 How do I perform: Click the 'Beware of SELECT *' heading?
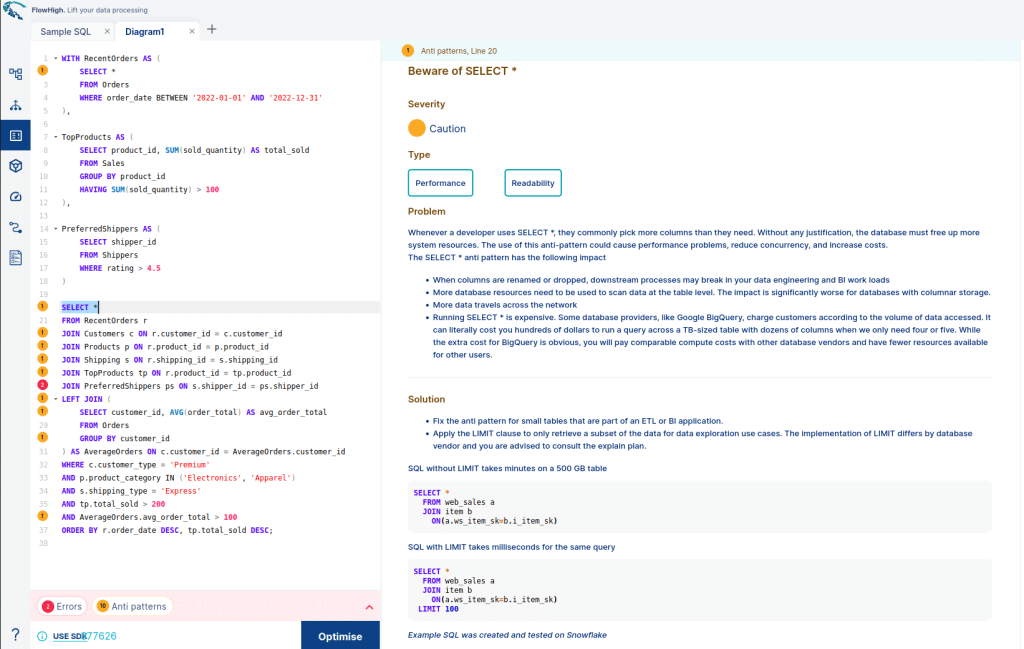click(462, 71)
